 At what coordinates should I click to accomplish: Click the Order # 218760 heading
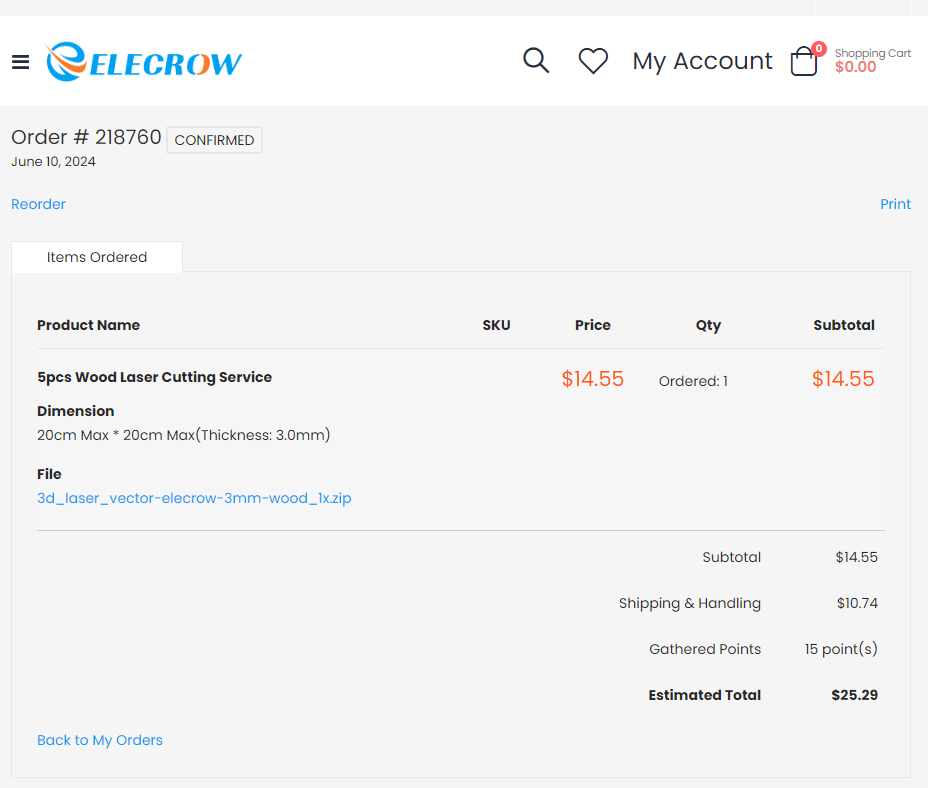pos(86,137)
